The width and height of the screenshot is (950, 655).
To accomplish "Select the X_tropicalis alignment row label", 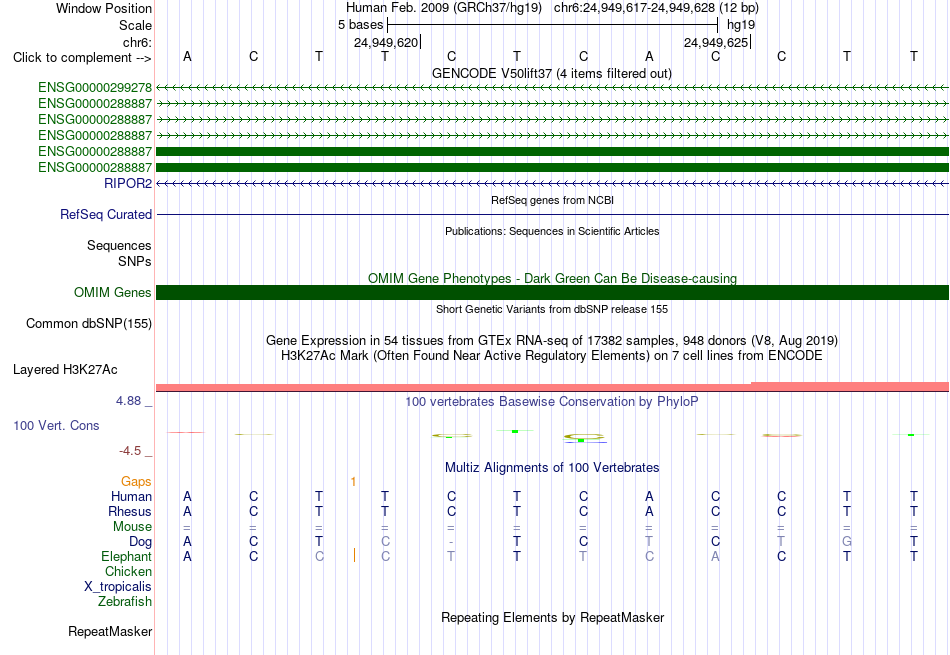I will 118,587.
